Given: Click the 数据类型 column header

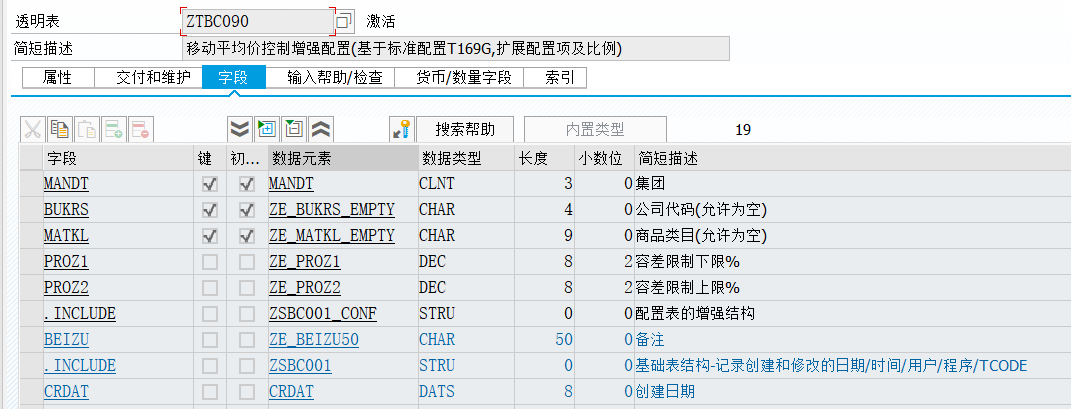Looking at the screenshot, I should tap(467, 158).
